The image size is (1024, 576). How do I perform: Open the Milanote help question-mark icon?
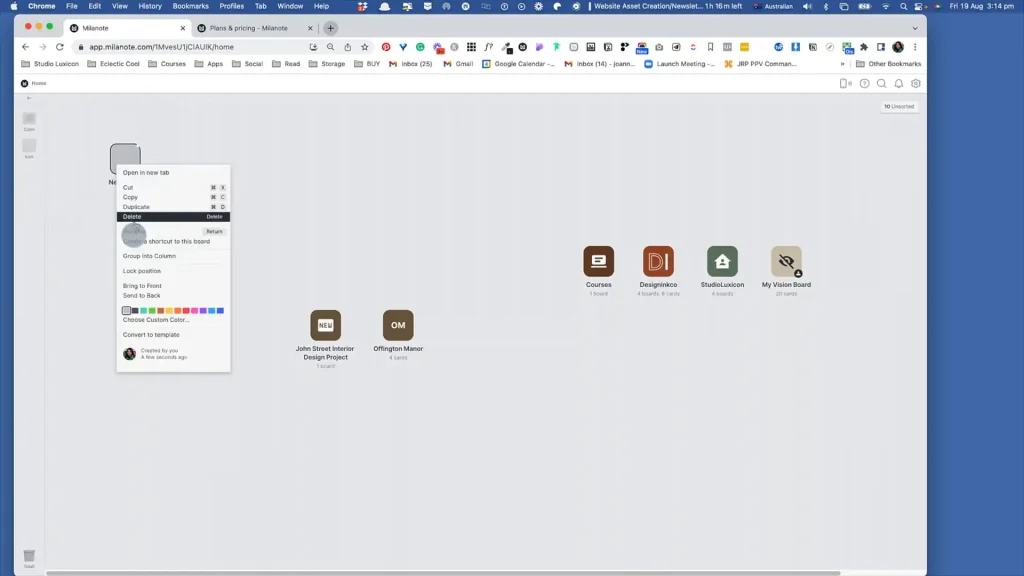coord(865,84)
